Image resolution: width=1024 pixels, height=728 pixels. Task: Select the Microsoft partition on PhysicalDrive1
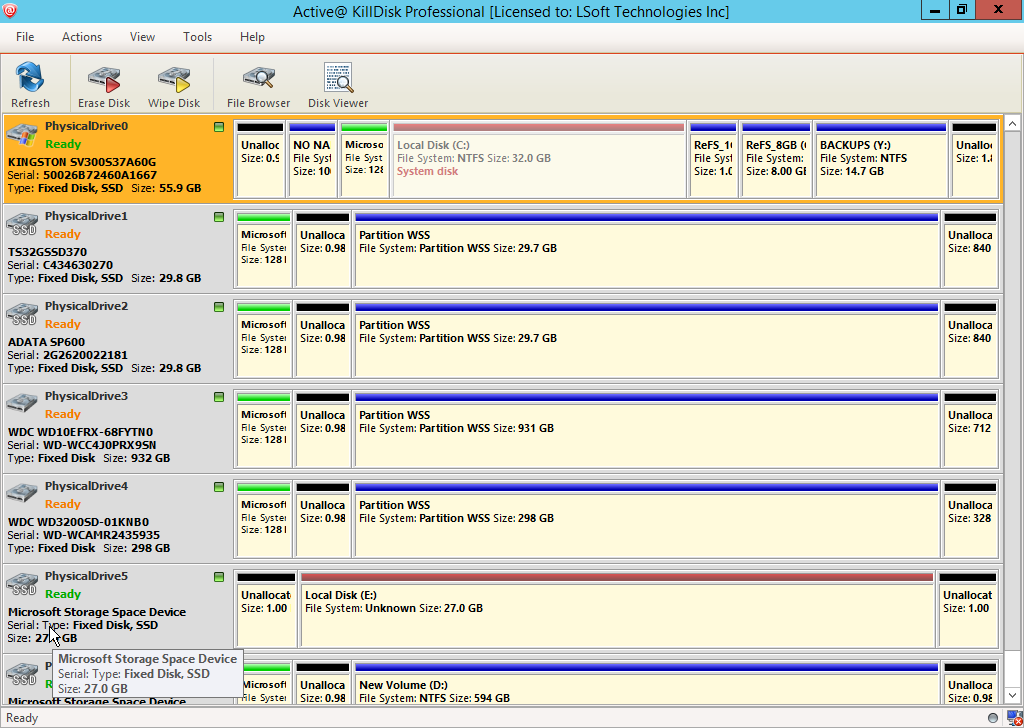click(x=263, y=249)
